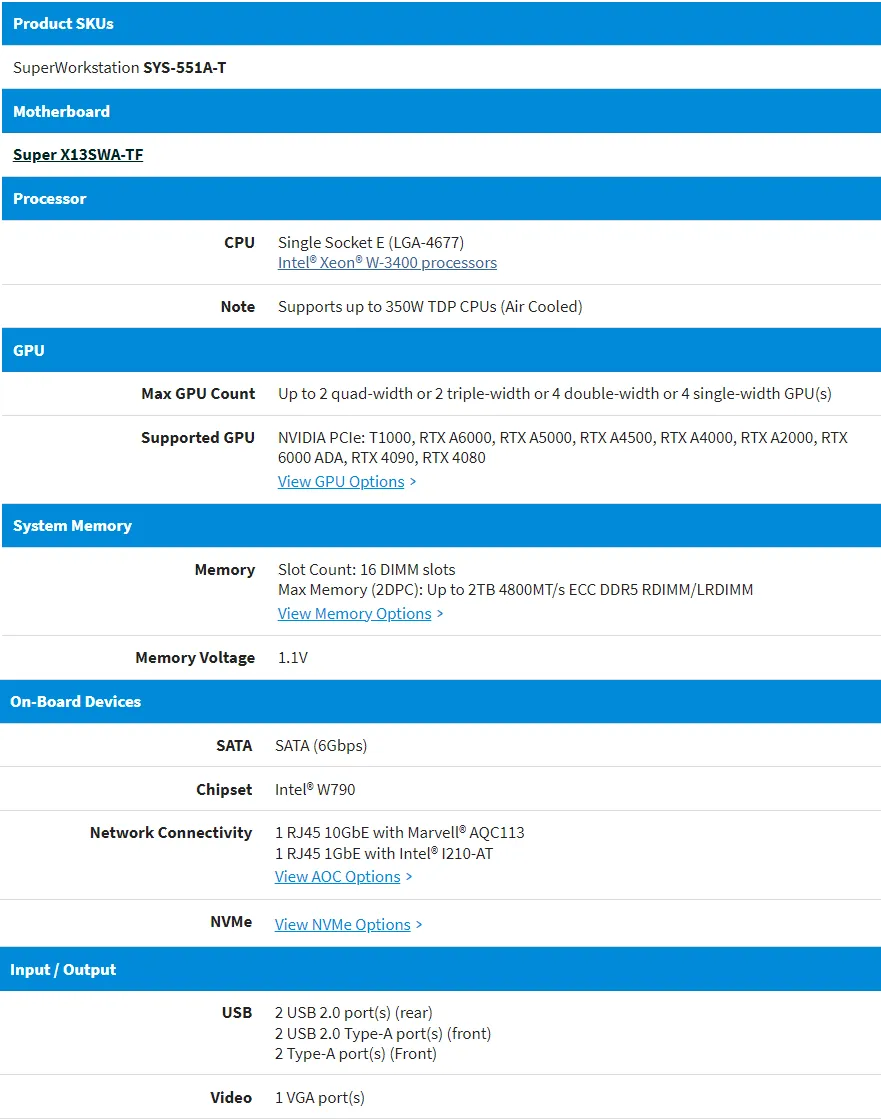Click the USB row label
The height and width of the screenshot is (1119, 881).
237,1013
